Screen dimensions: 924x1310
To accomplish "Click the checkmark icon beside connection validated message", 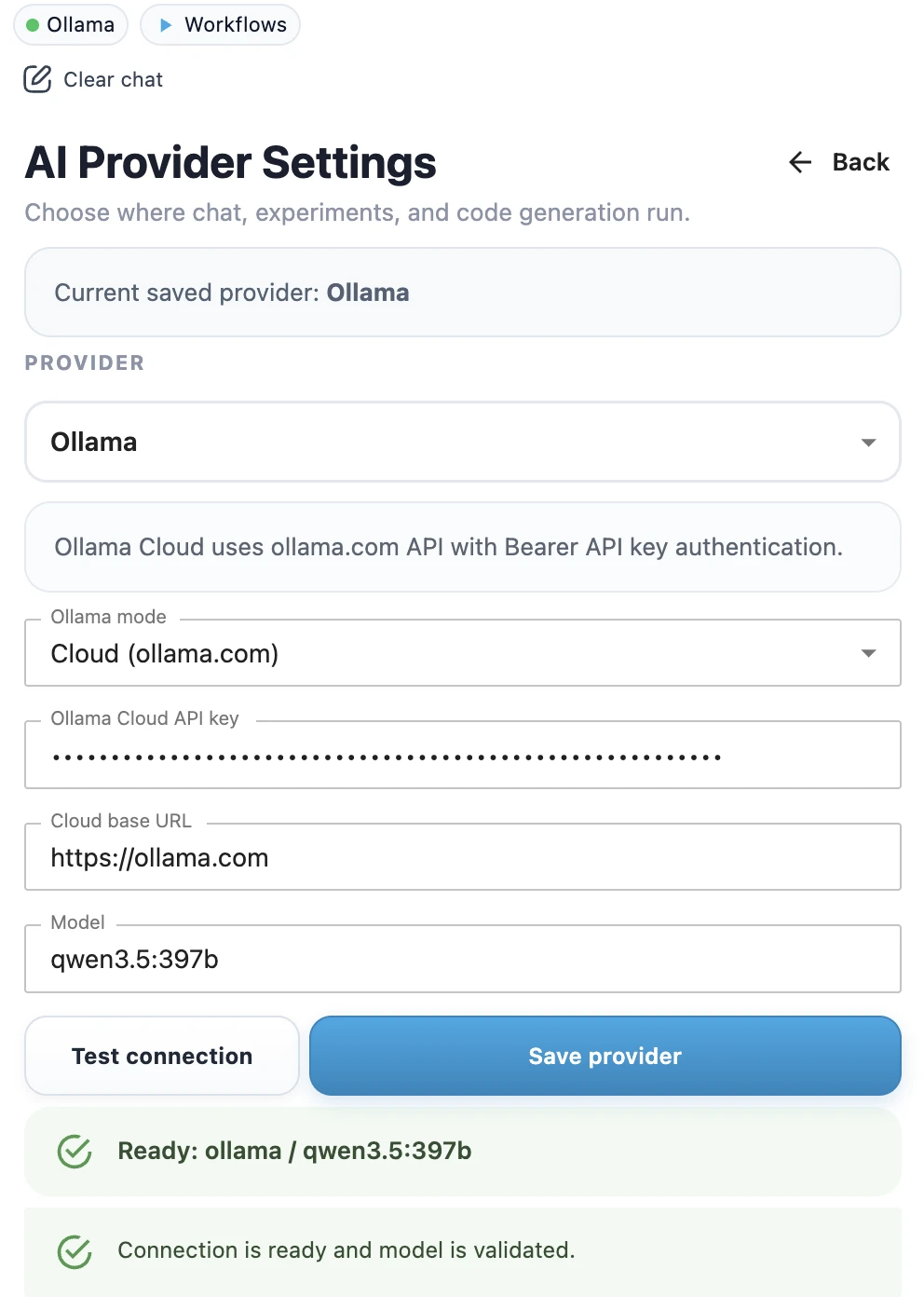I will [x=74, y=1250].
